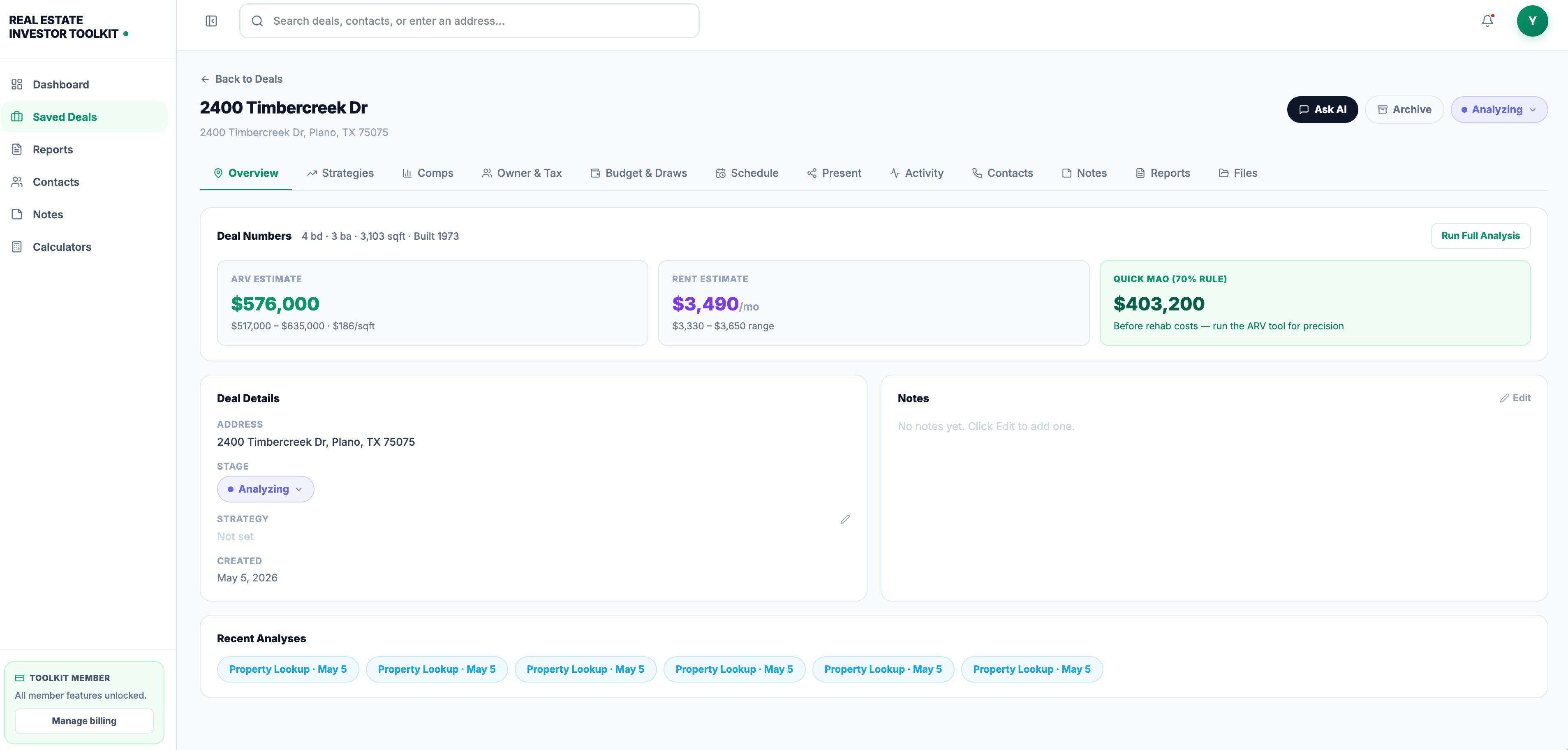Click the Contacts people icon in sidebar
The height and width of the screenshot is (750, 1568).
(x=17, y=182)
